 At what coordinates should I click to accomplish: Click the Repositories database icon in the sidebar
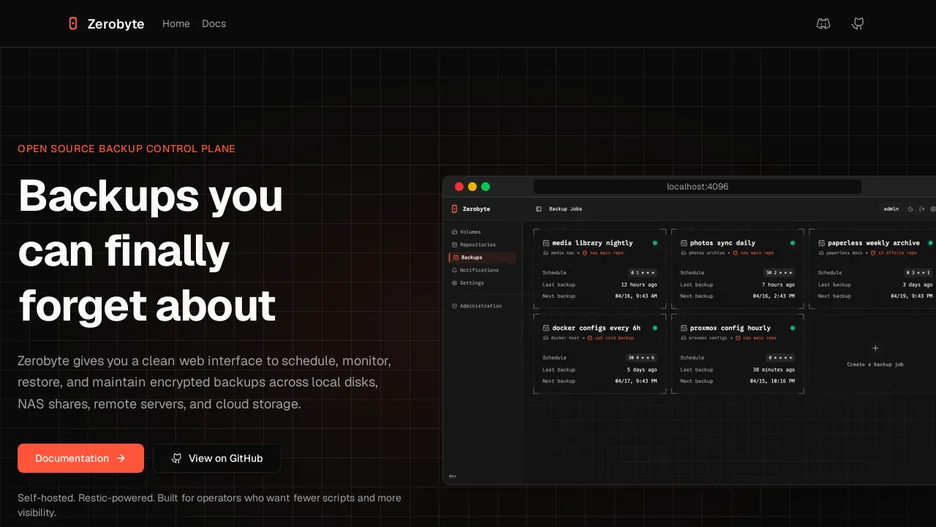454,245
